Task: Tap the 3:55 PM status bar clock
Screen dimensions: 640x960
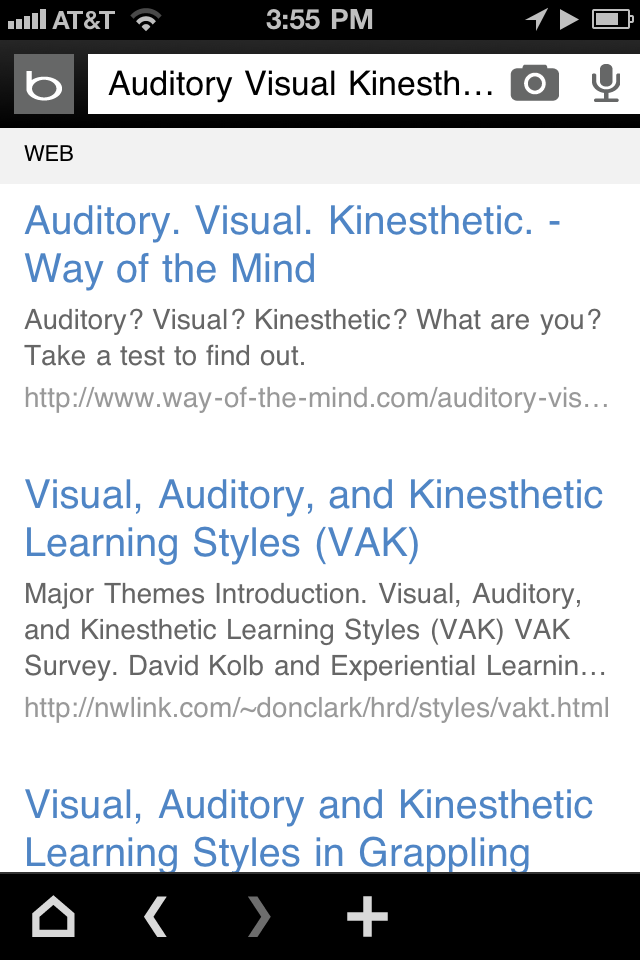Action: 320,19
